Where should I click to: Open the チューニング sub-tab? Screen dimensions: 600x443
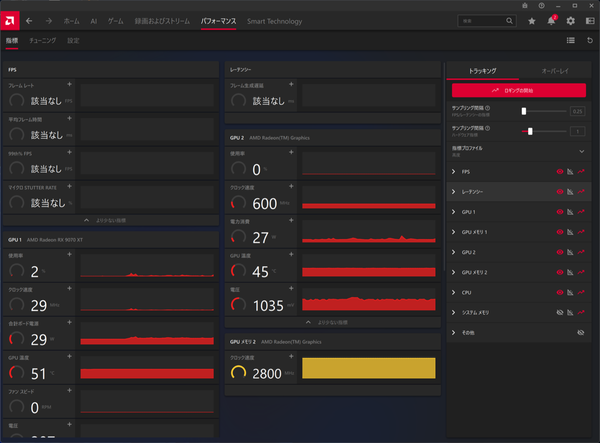tap(42, 41)
